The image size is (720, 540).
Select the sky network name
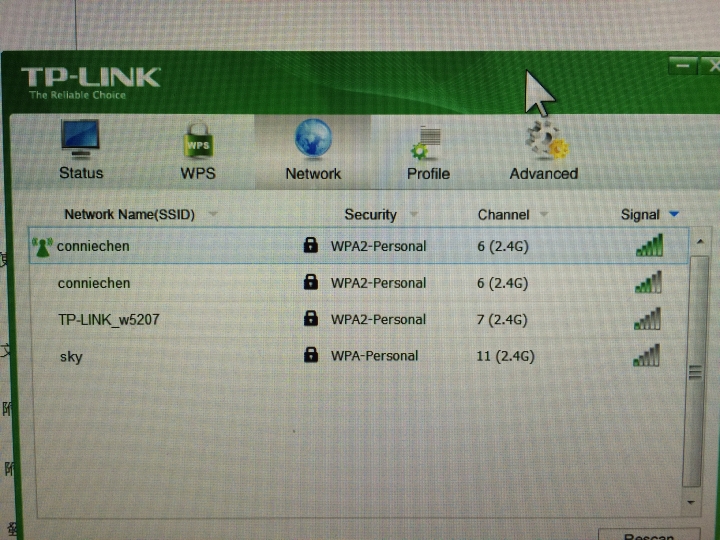click(71, 357)
